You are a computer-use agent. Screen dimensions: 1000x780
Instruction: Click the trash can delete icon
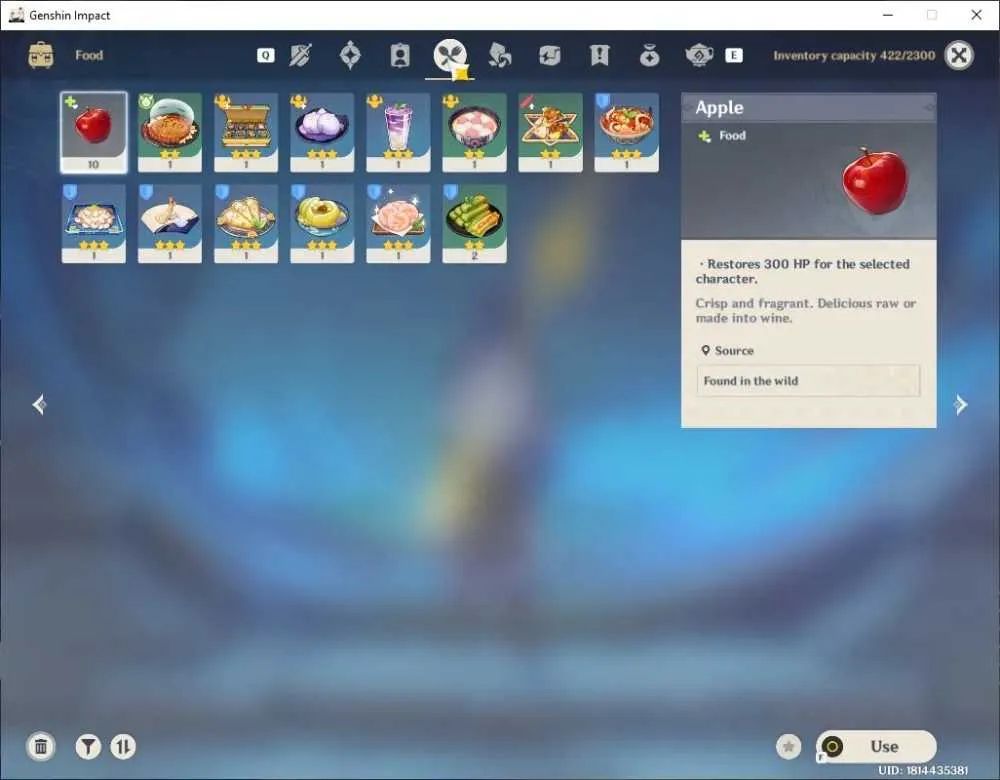click(41, 746)
